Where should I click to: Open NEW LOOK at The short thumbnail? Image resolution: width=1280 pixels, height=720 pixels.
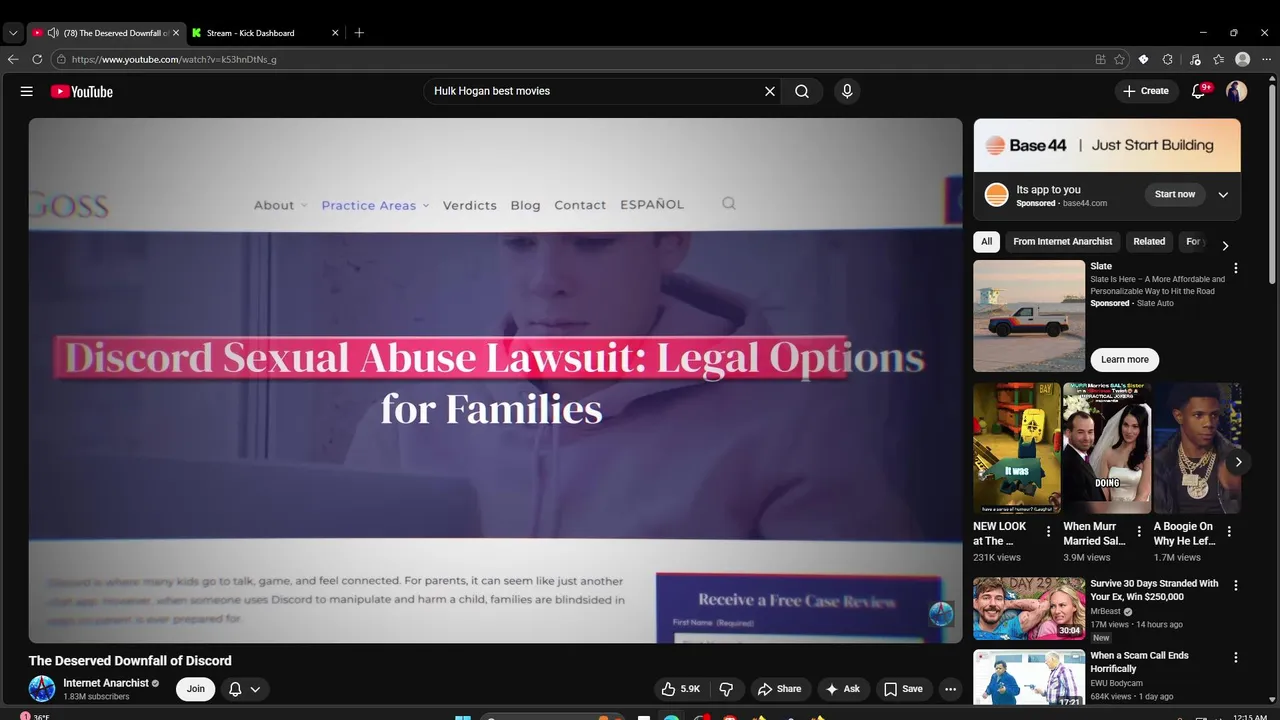point(1017,448)
